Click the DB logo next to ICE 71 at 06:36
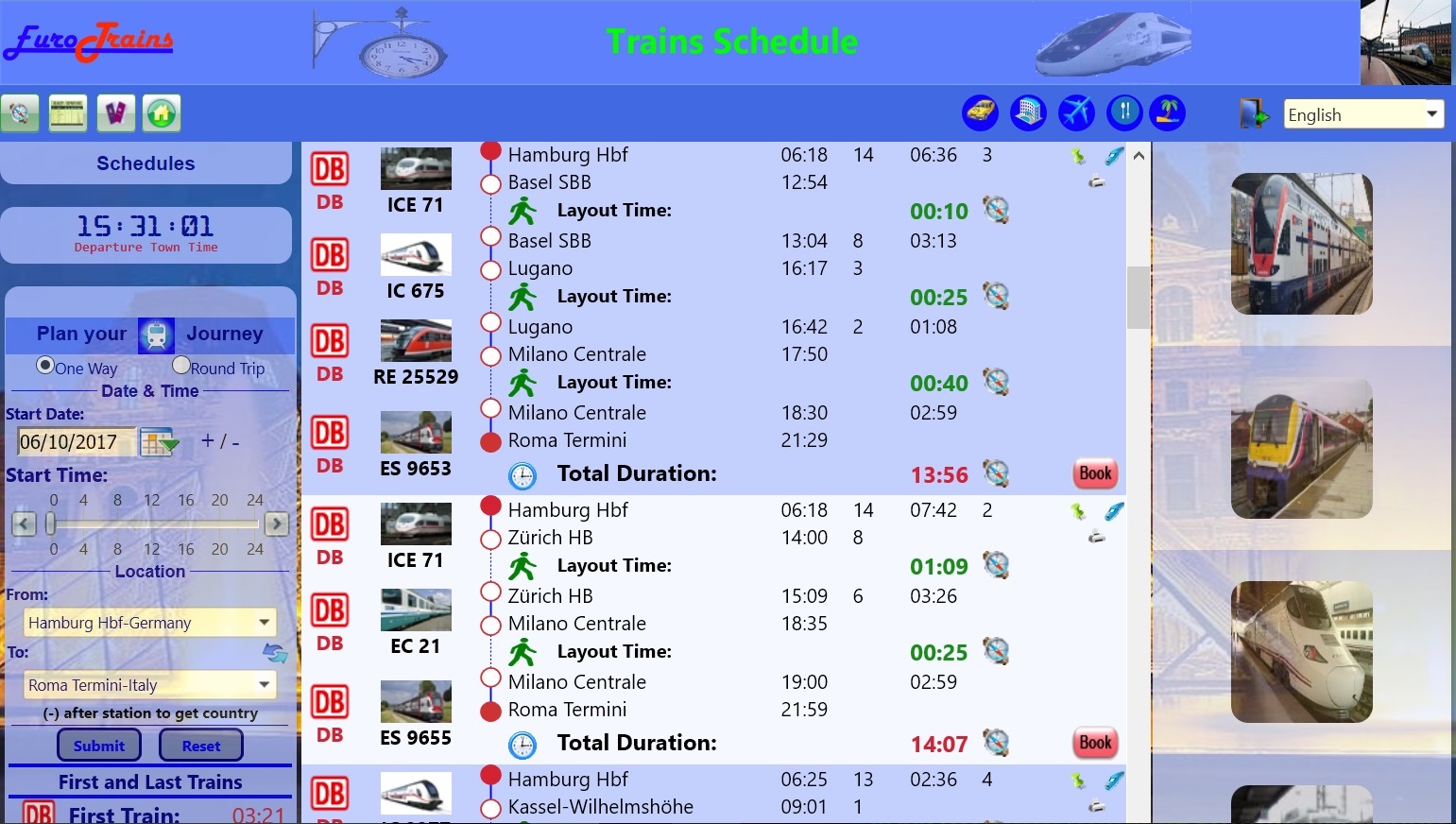 pyautogui.click(x=330, y=169)
